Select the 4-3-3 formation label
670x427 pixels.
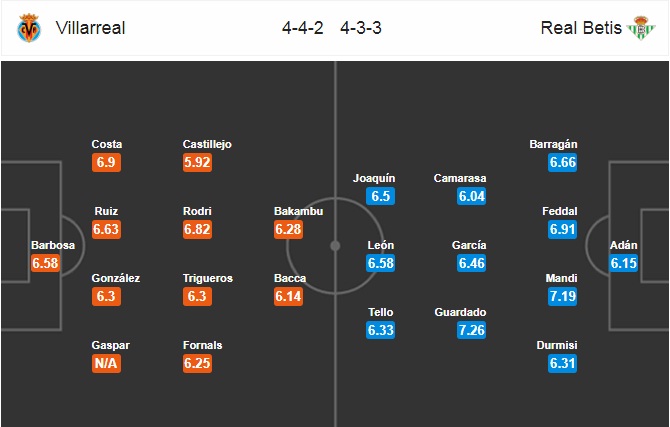[x=361, y=28]
